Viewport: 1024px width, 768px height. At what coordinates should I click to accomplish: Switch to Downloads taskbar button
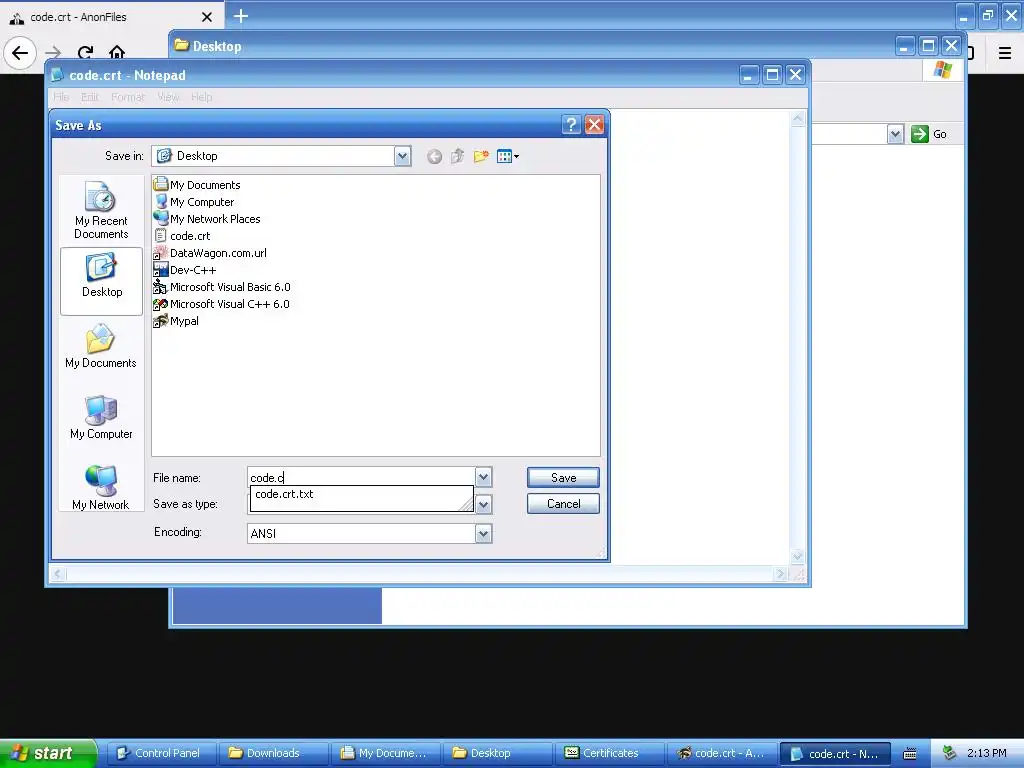[x=273, y=753]
